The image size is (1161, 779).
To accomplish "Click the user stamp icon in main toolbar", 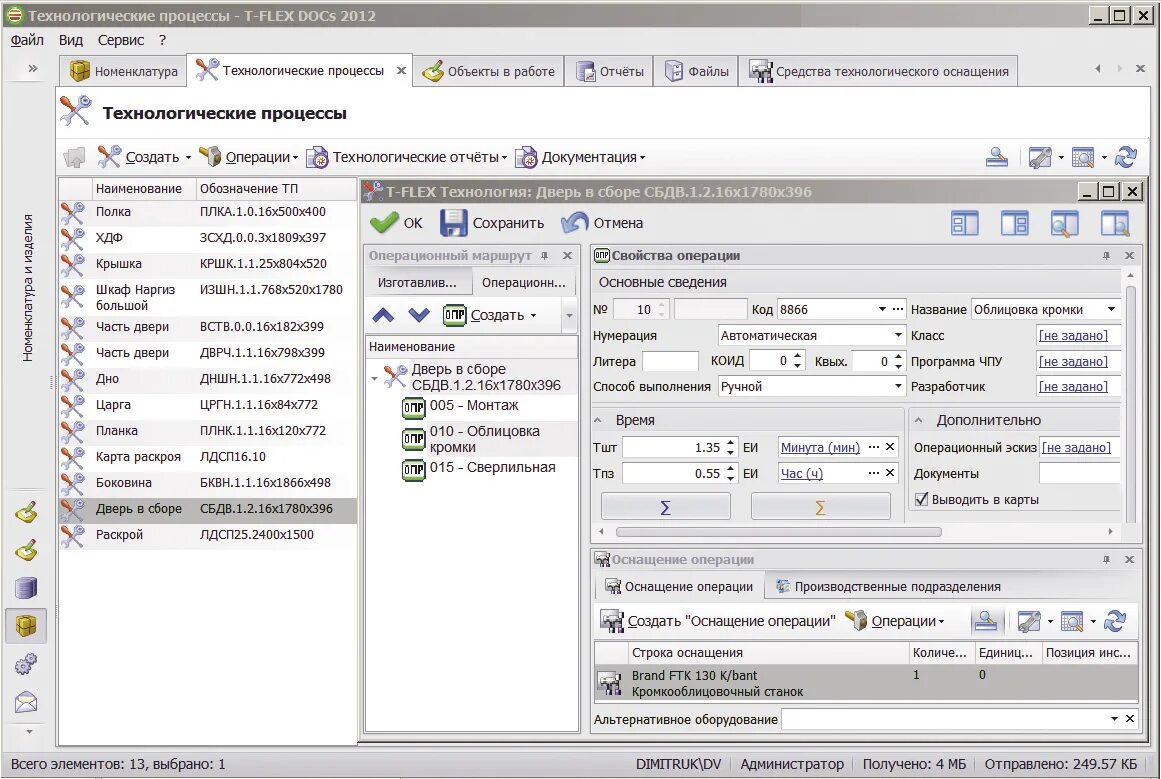I will coord(997,157).
